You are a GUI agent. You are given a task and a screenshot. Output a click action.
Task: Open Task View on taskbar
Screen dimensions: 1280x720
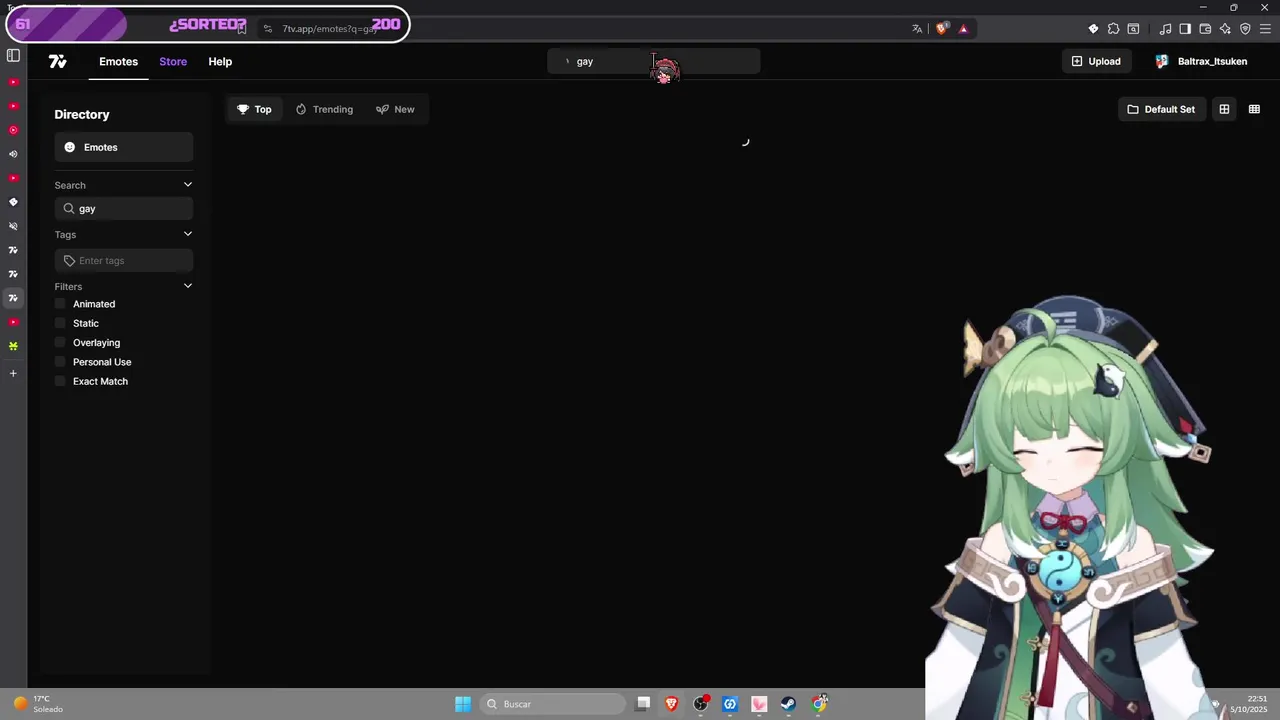point(643,704)
